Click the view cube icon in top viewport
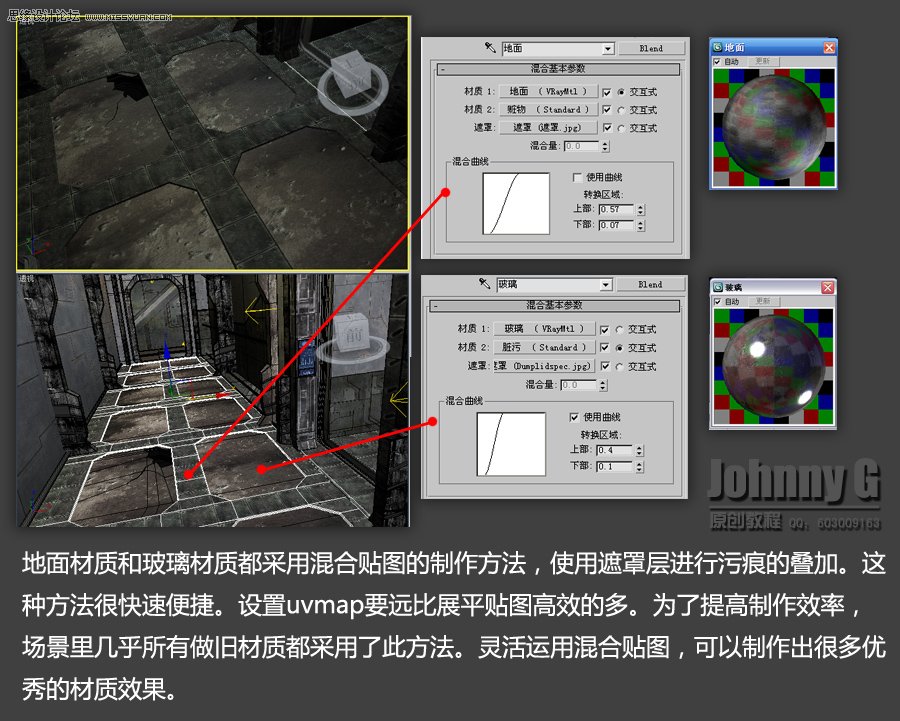Image resolution: width=900 pixels, height=721 pixels. tap(352, 72)
